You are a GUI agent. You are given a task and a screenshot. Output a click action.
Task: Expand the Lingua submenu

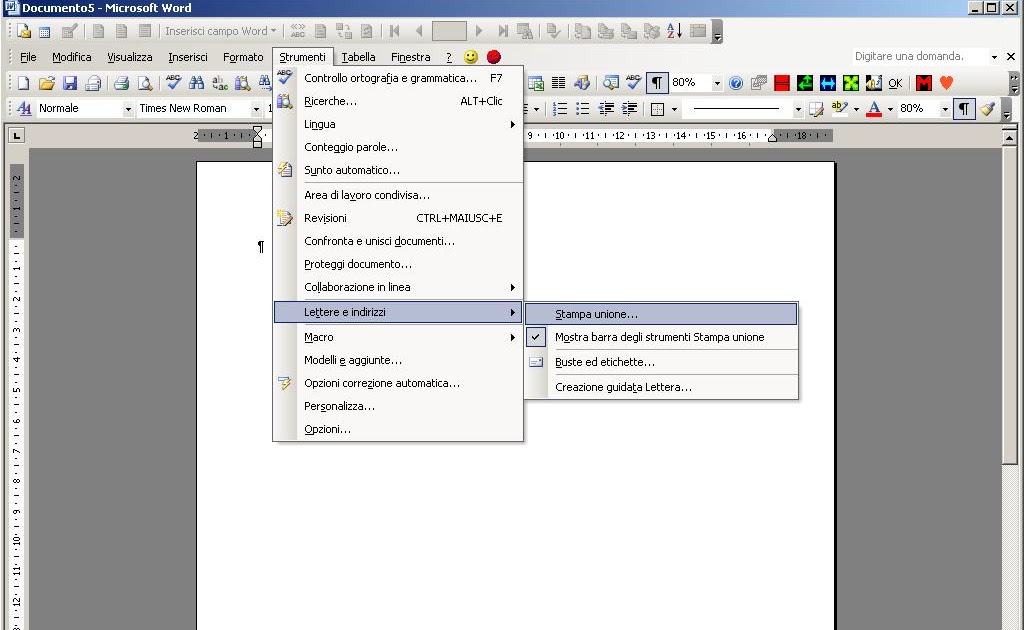tap(397, 124)
